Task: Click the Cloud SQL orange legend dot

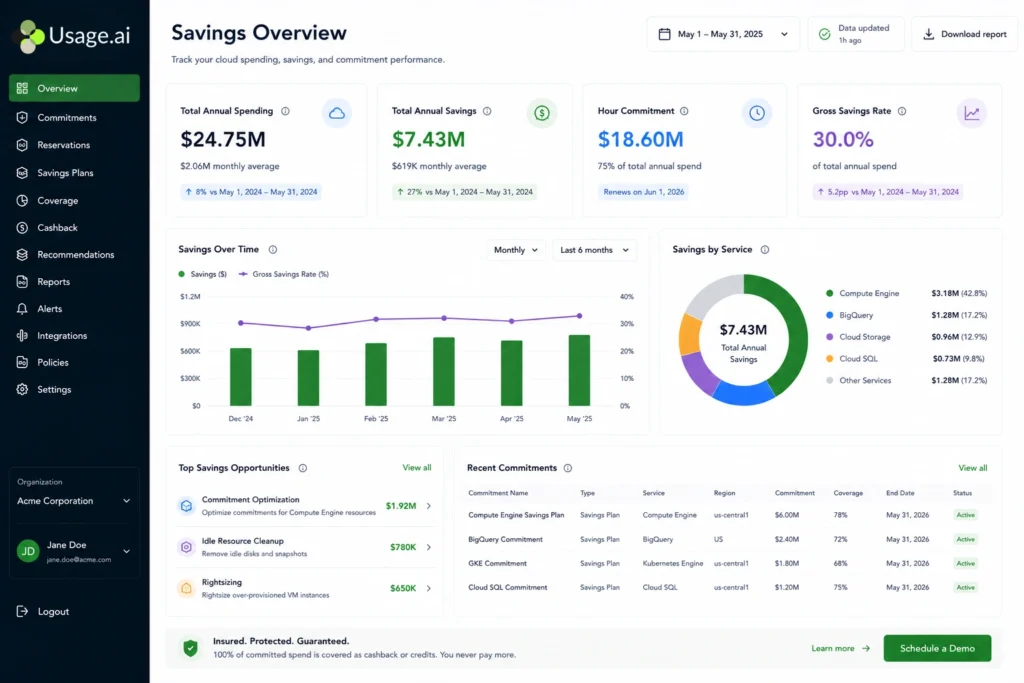Action: click(x=829, y=358)
